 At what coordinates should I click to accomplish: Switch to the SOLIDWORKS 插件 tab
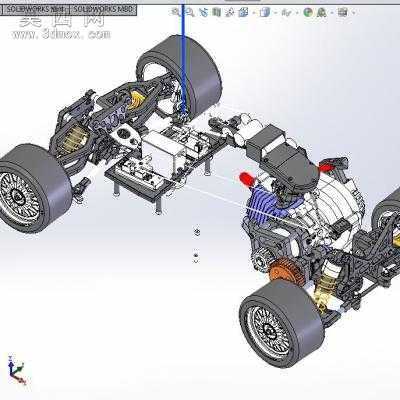[x=36, y=9]
